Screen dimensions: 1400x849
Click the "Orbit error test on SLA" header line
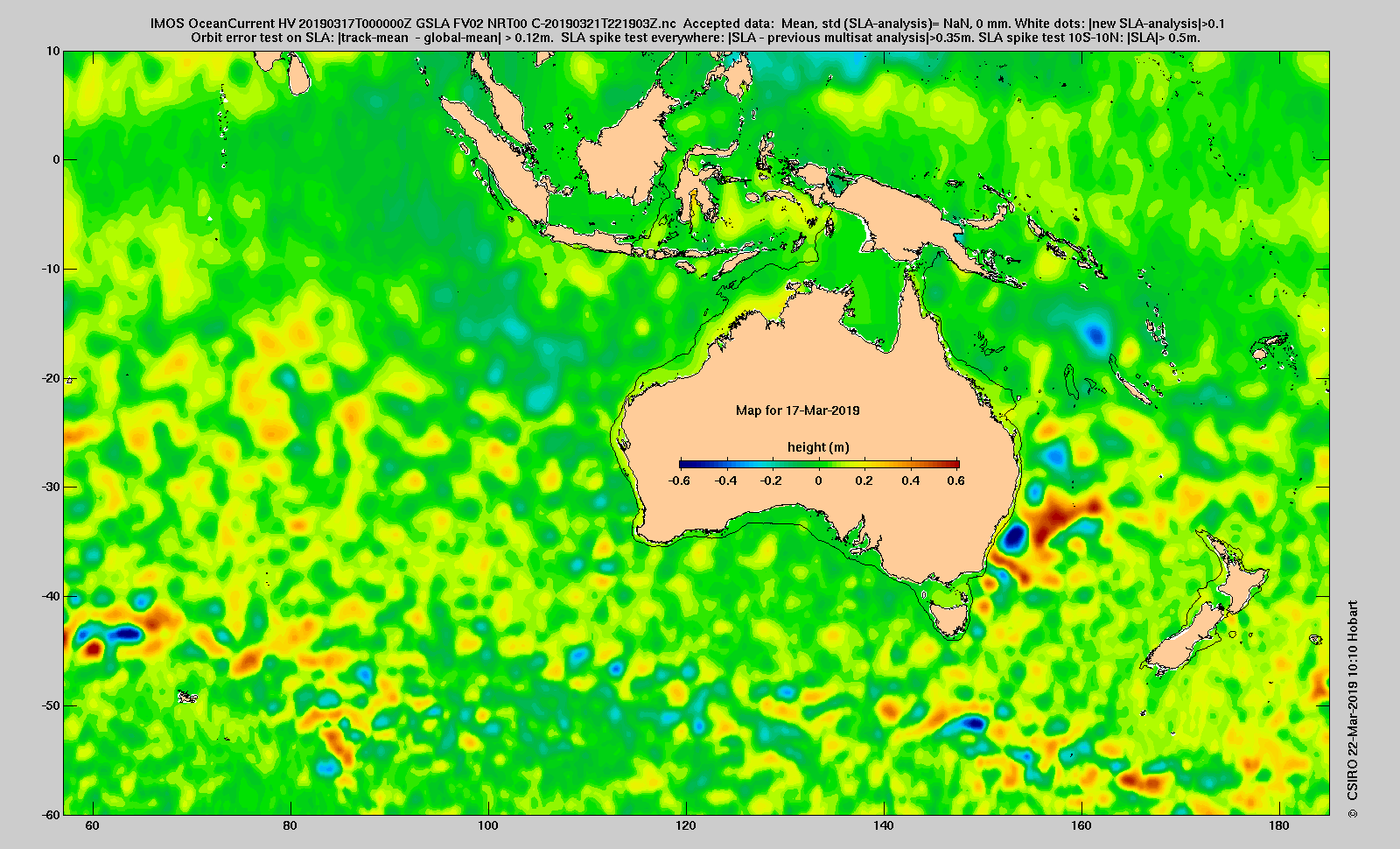point(695,38)
